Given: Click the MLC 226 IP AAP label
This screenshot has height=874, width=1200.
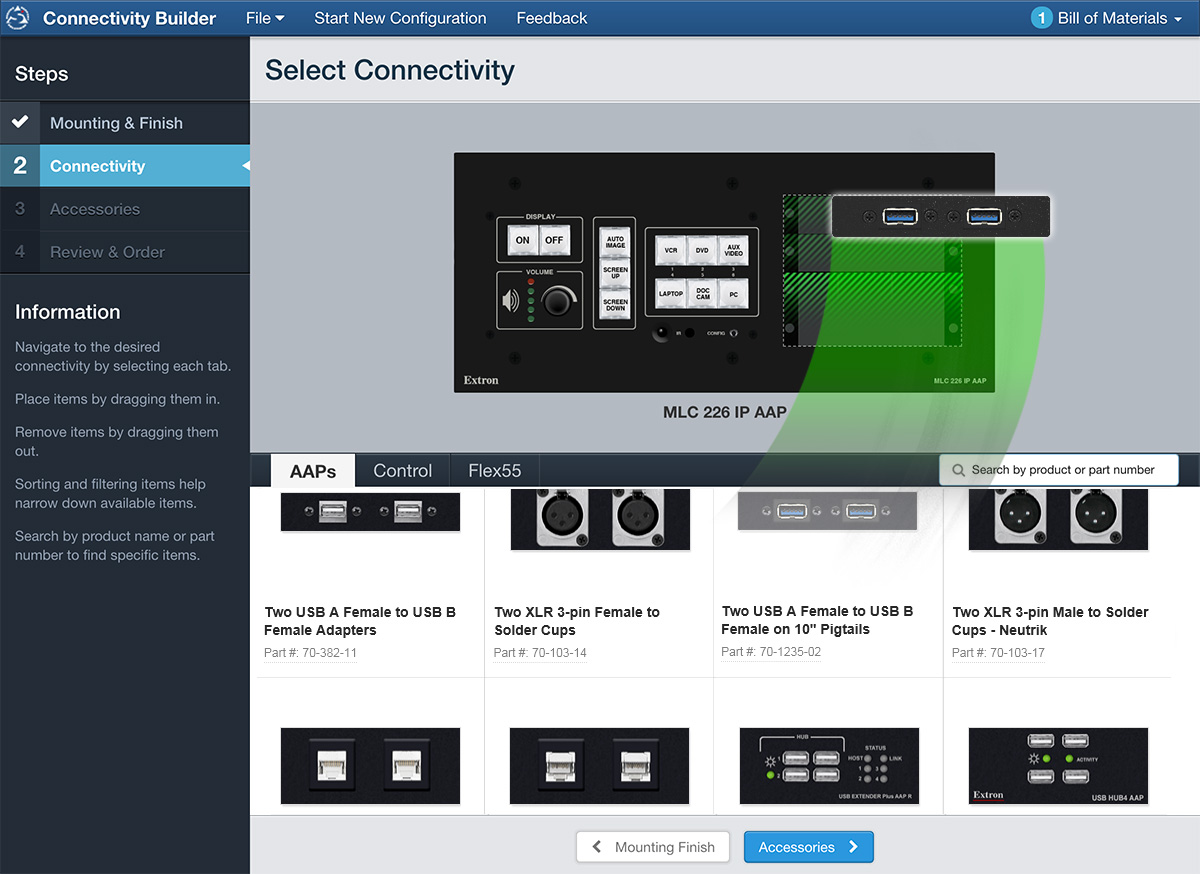Looking at the screenshot, I should (x=724, y=412).
